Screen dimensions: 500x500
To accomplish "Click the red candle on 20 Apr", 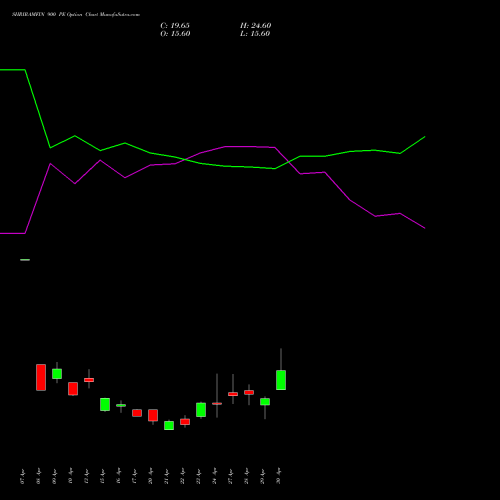I will pos(153,415).
